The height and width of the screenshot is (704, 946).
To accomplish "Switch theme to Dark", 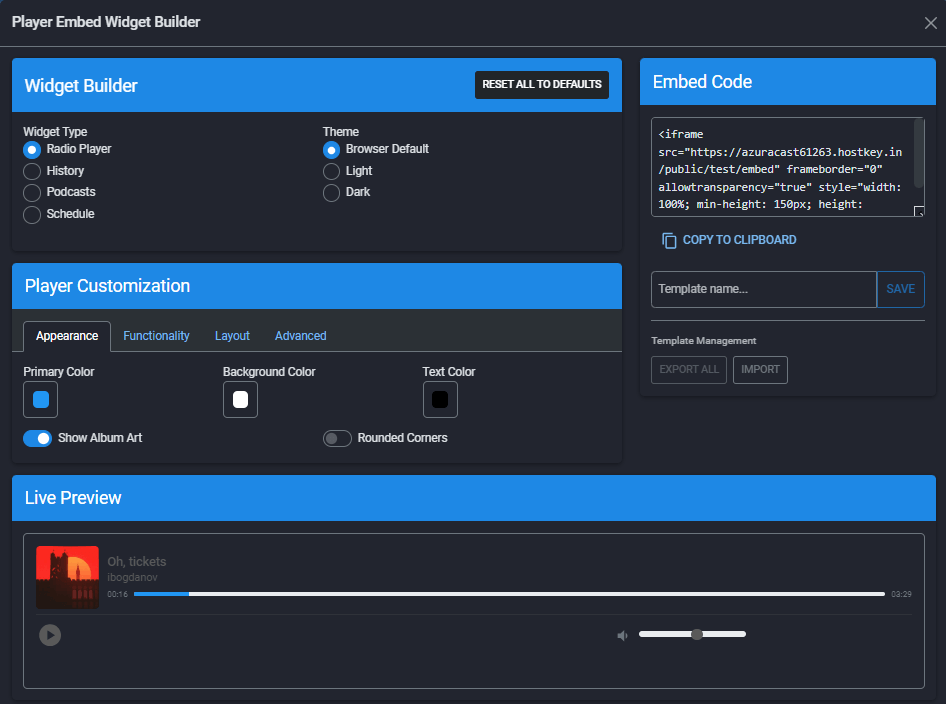I will 331,192.
